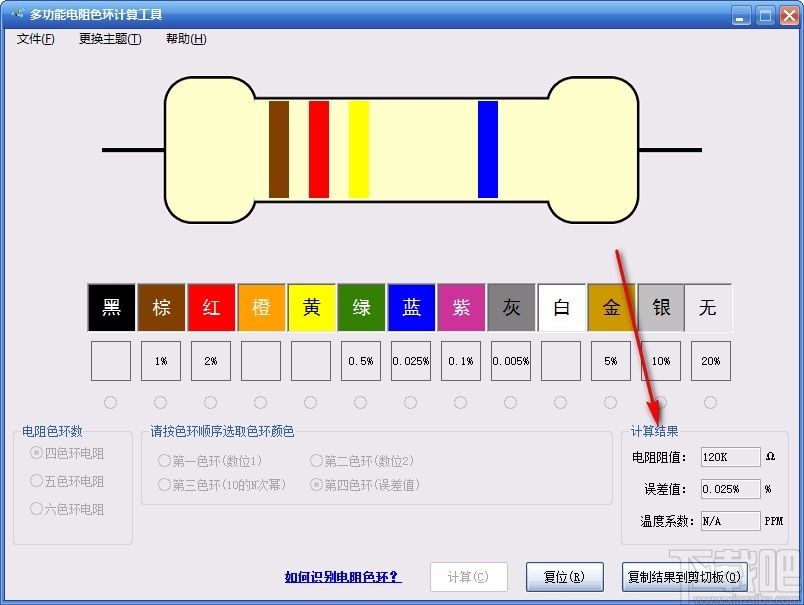Click 复制结果到剪切板(O) to copy results
Viewport: 804px width, 605px height.
[x=683, y=577]
